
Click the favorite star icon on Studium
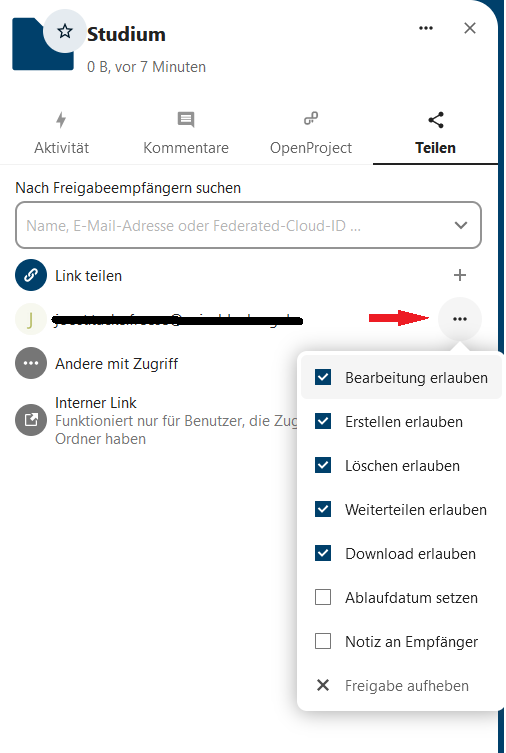point(65,32)
